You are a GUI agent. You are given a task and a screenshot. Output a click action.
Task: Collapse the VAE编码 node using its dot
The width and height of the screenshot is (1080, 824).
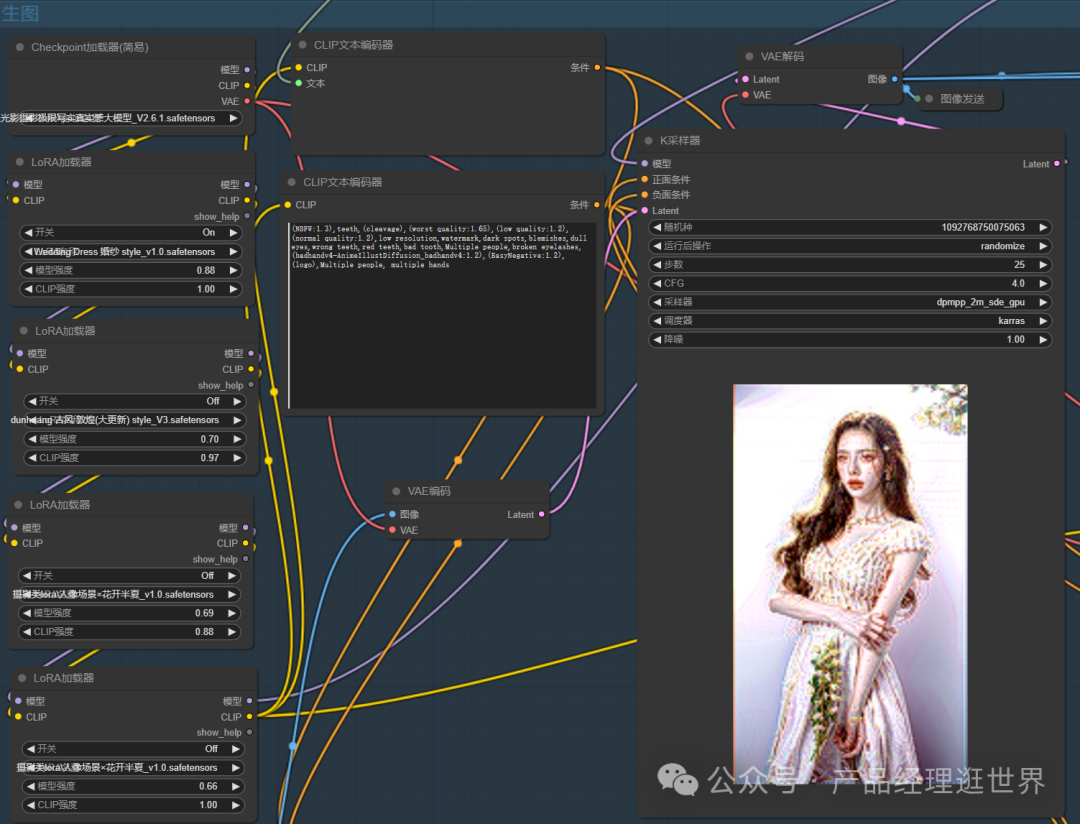coord(397,491)
